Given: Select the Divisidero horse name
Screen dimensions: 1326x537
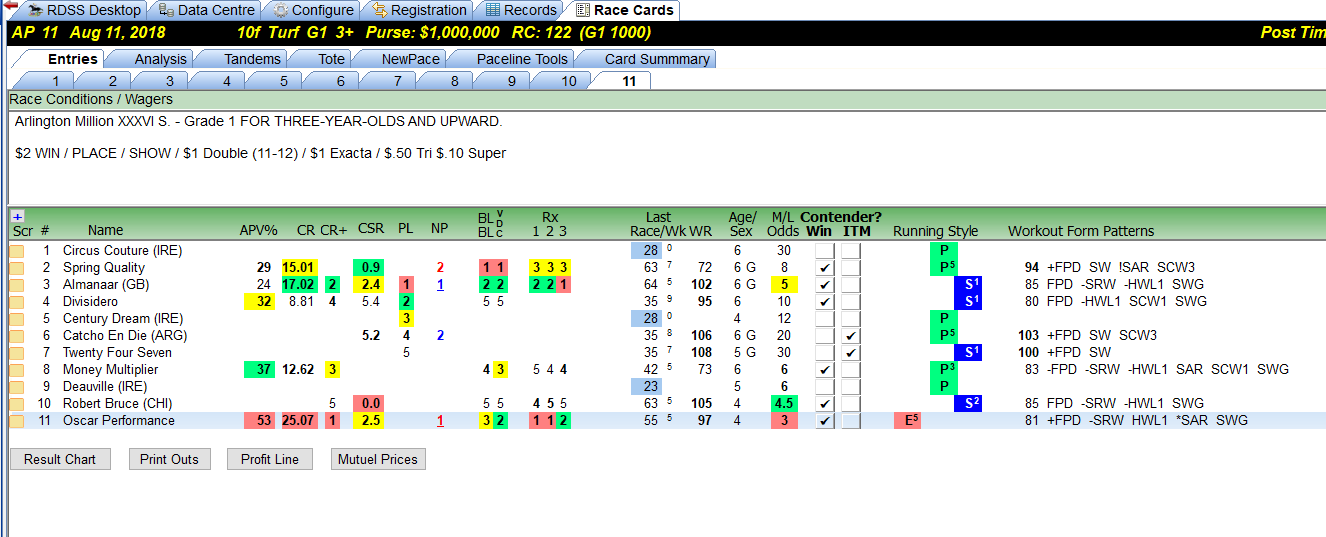Looking at the screenshot, I should 90,302.
